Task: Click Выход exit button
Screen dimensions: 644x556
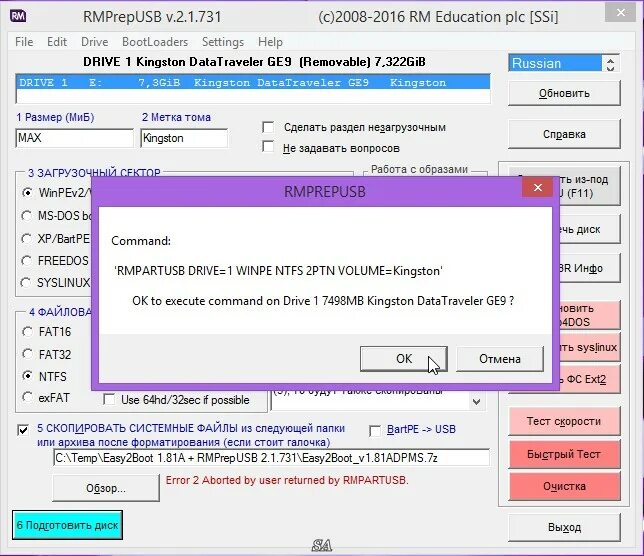Action: (564, 527)
